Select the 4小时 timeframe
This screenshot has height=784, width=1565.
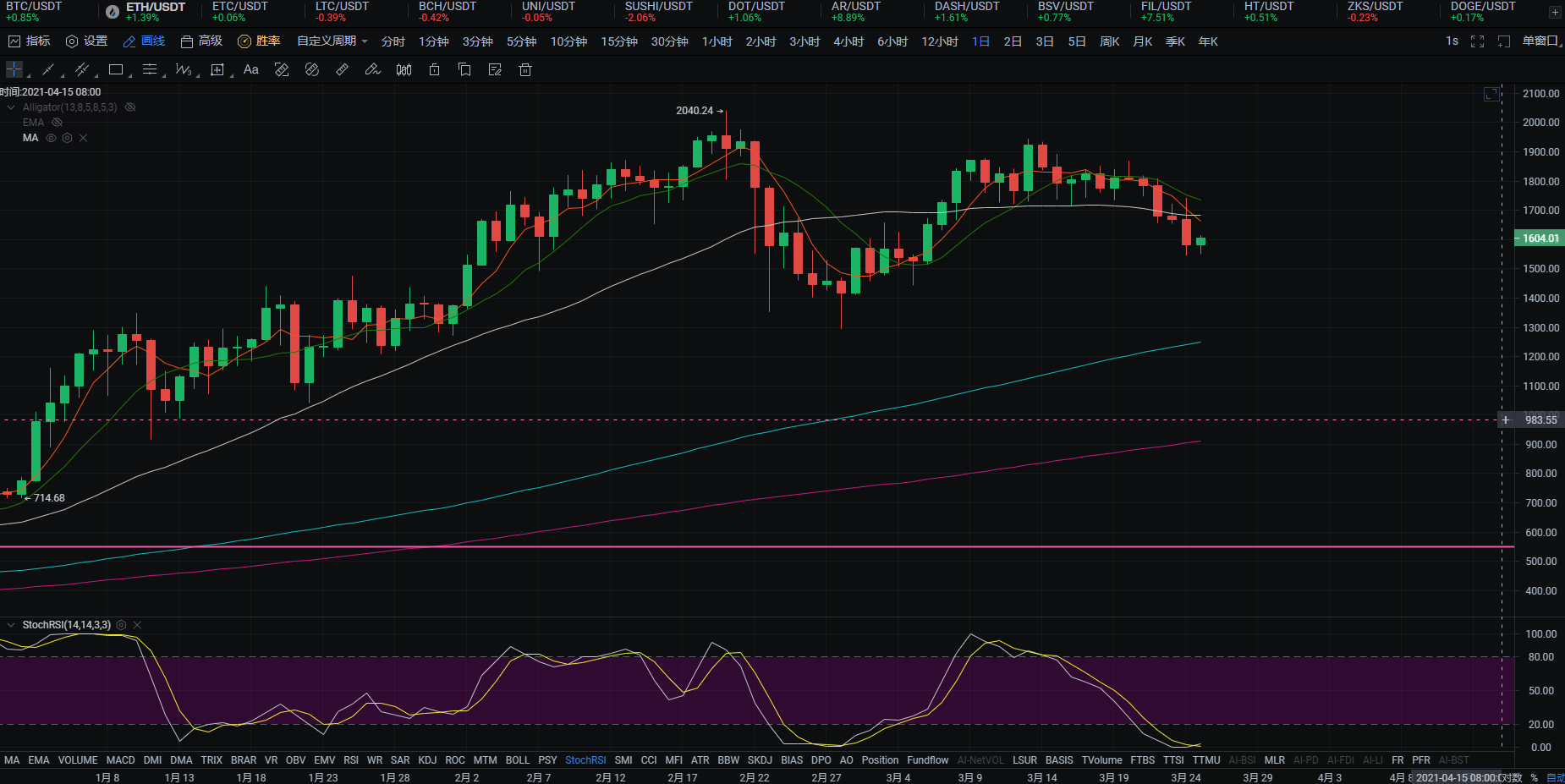coord(848,41)
